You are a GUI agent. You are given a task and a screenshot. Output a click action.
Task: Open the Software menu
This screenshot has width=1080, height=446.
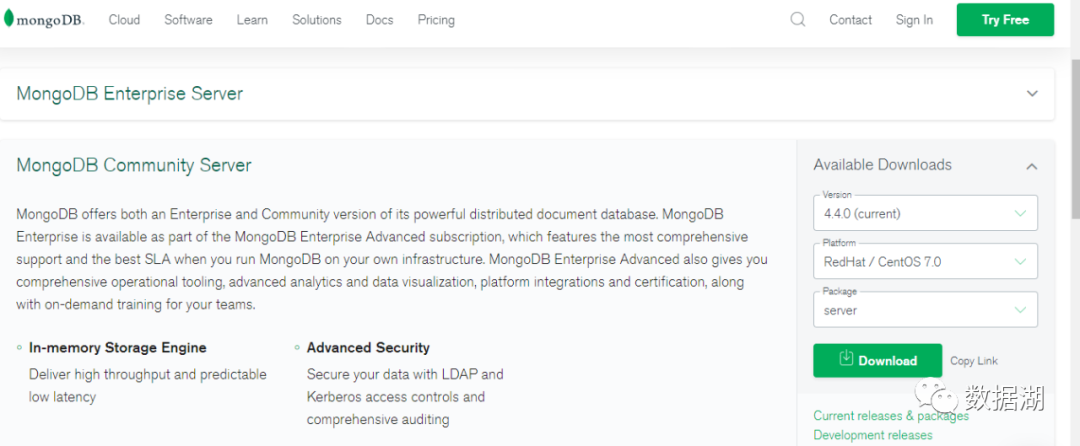pos(188,20)
